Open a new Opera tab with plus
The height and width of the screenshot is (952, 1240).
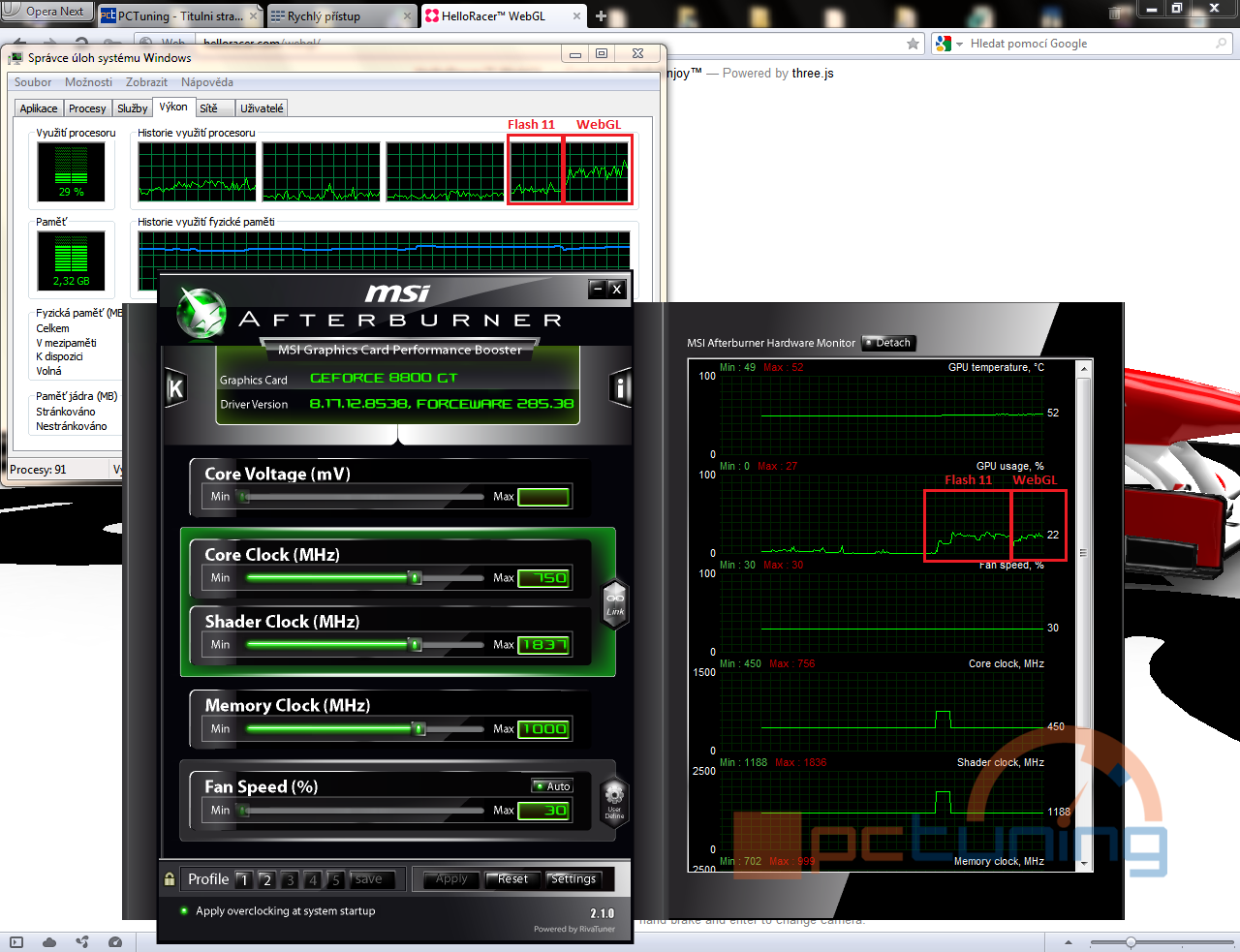coord(601,15)
